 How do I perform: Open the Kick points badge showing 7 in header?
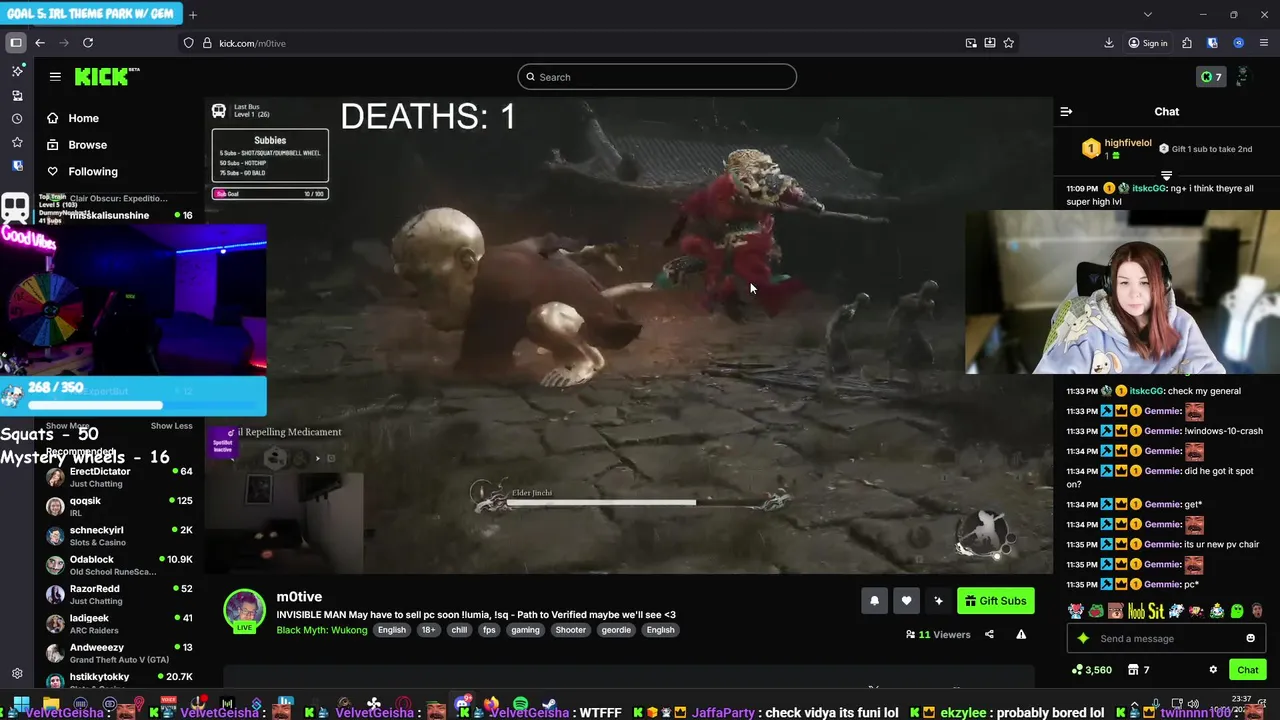(x=1211, y=77)
